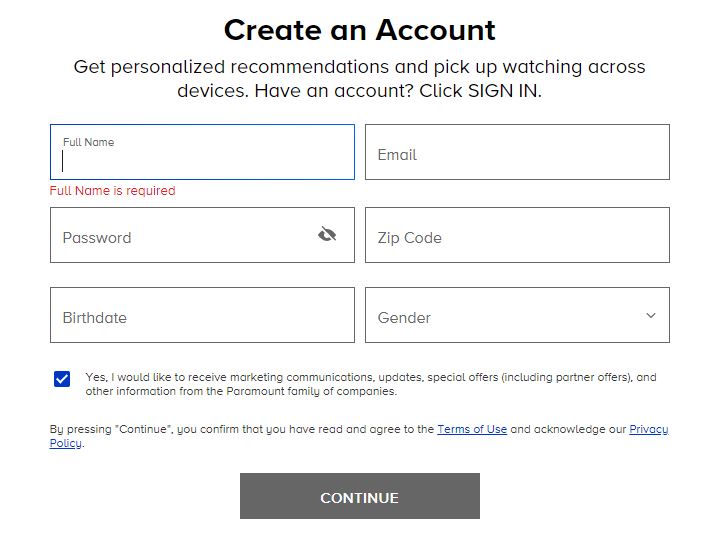
Task: Click the Create an Account heading
Action: coord(359,30)
